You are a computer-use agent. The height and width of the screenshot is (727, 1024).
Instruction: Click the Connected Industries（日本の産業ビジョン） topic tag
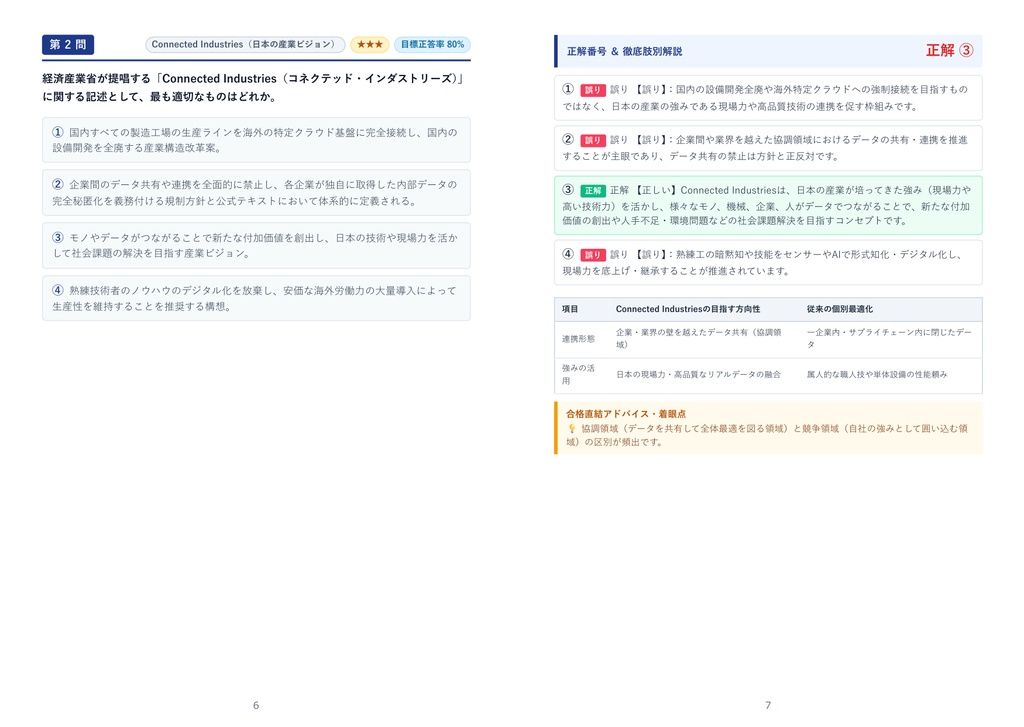click(x=245, y=44)
